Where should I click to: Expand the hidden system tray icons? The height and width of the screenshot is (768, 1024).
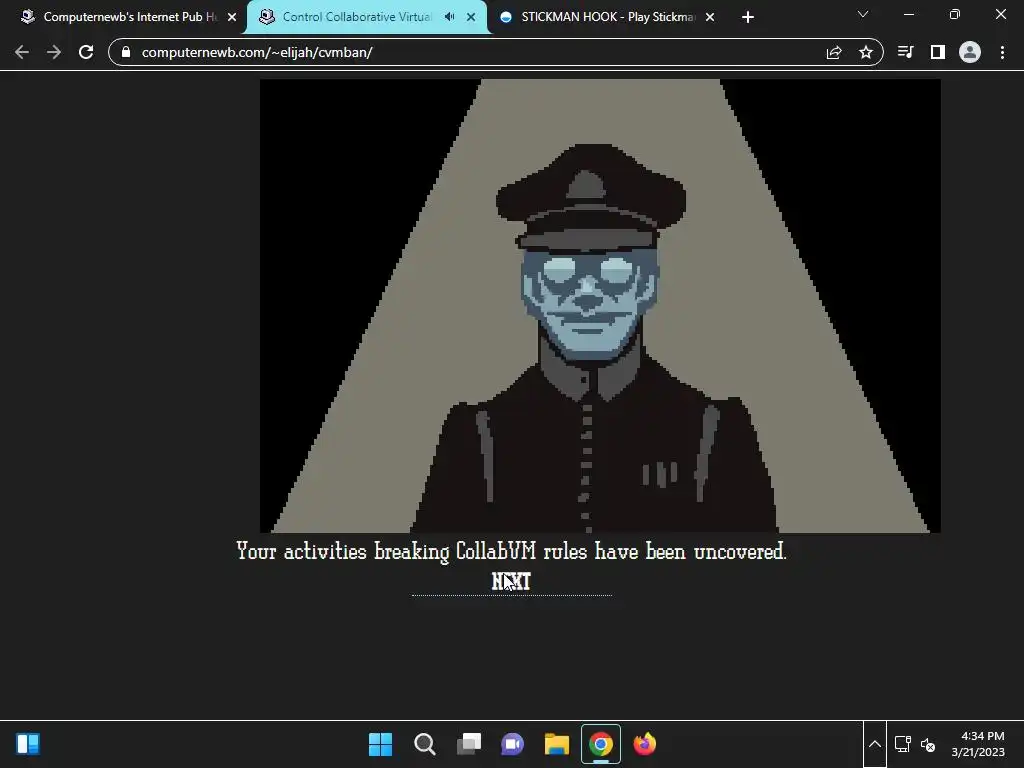coord(875,744)
